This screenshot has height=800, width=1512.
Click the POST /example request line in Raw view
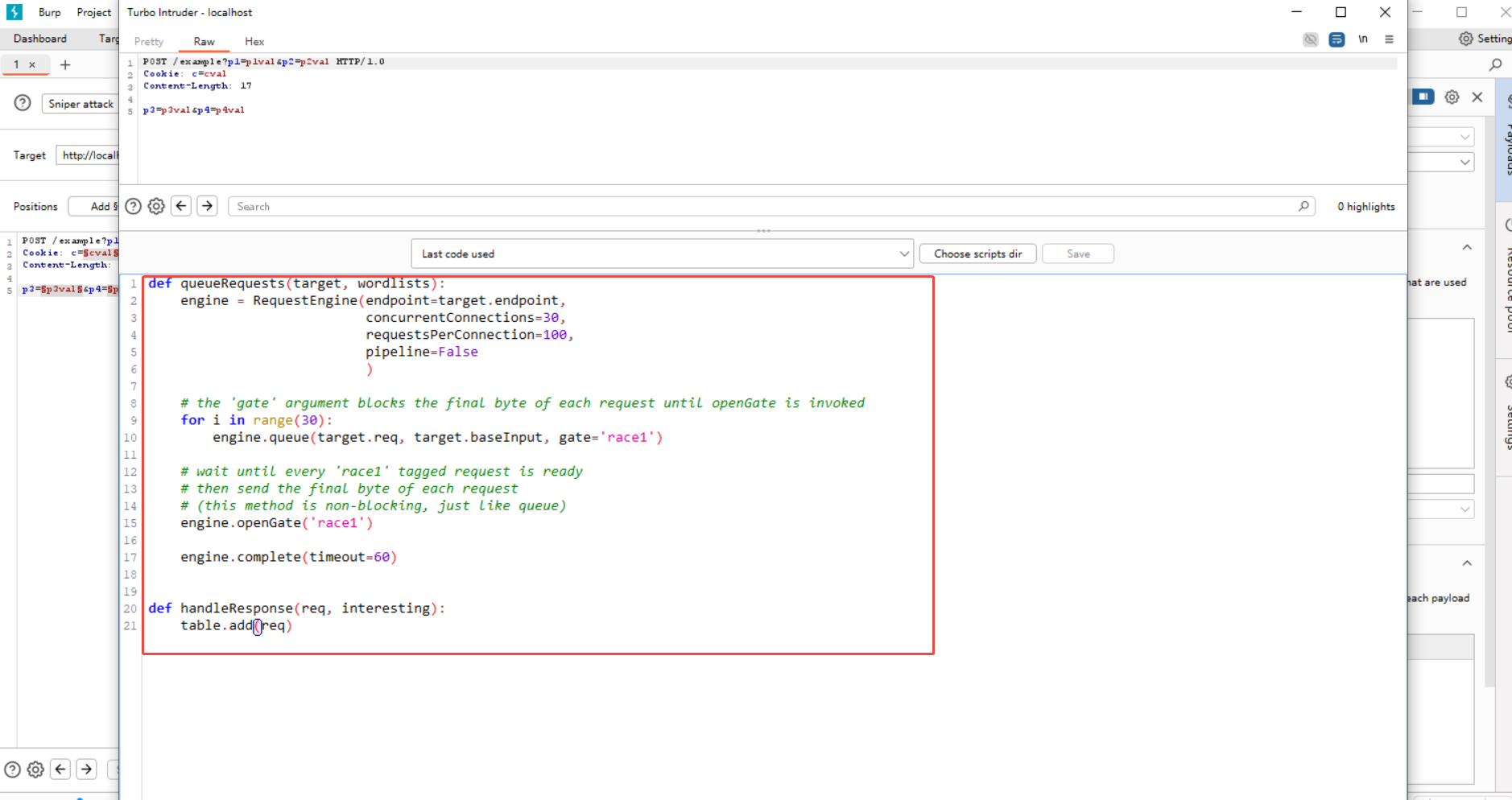(x=263, y=62)
